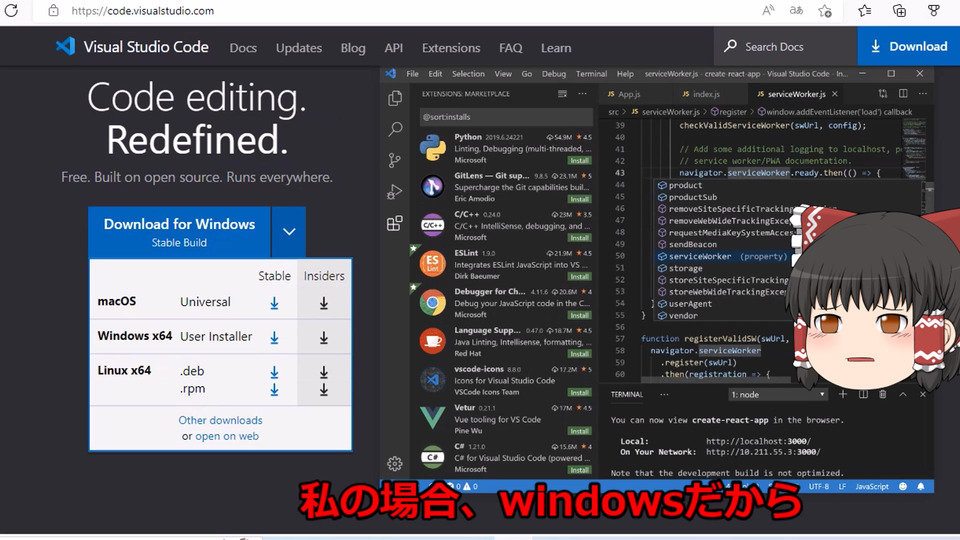The width and height of the screenshot is (960, 540).
Task: Click the JavaScript language mode in the status bar
Action: click(x=872, y=487)
